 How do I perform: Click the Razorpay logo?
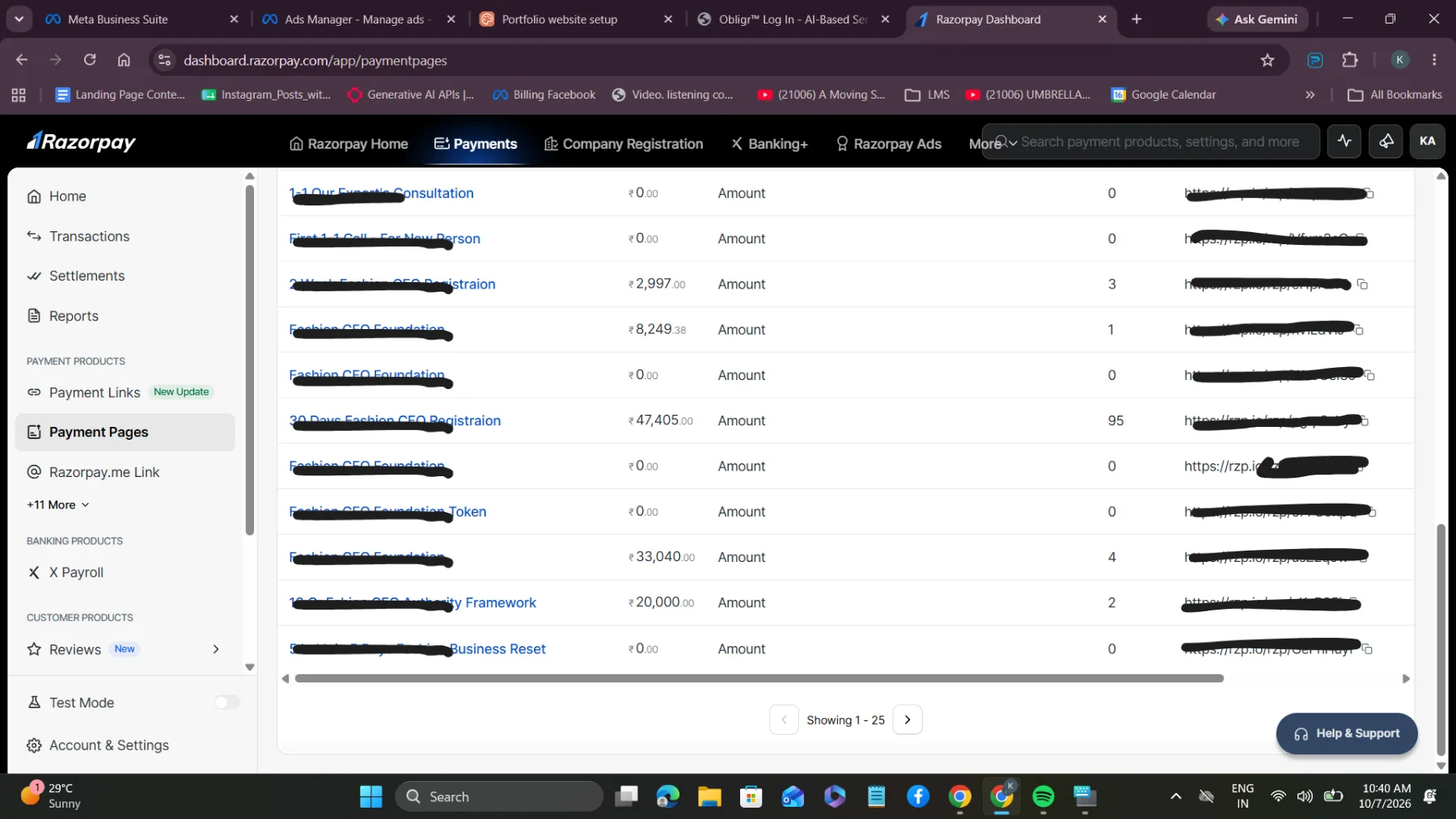point(81,142)
